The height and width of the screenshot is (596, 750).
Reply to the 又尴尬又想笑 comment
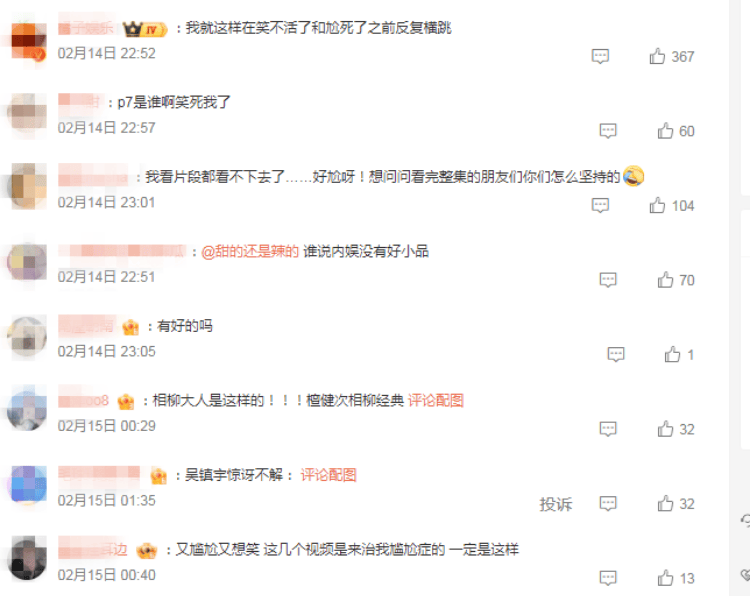pos(608,578)
